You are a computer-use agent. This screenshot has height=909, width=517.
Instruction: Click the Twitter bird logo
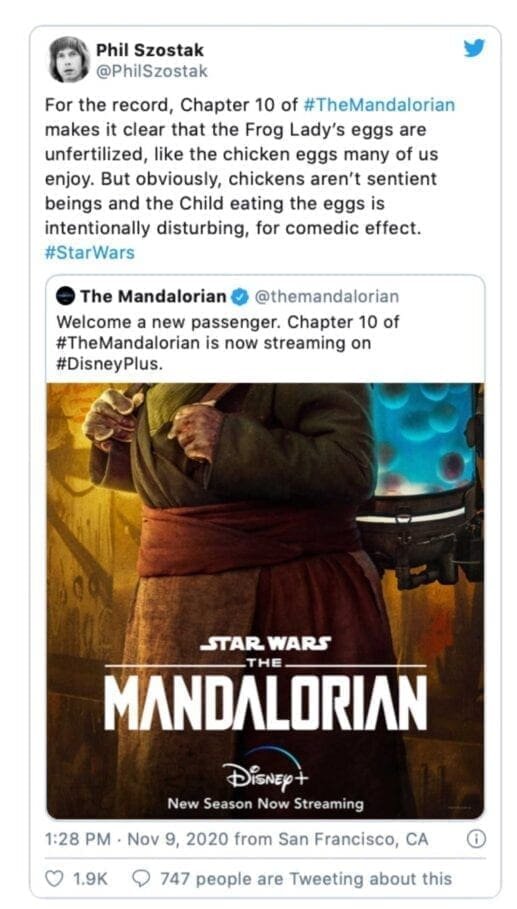coord(474,50)
